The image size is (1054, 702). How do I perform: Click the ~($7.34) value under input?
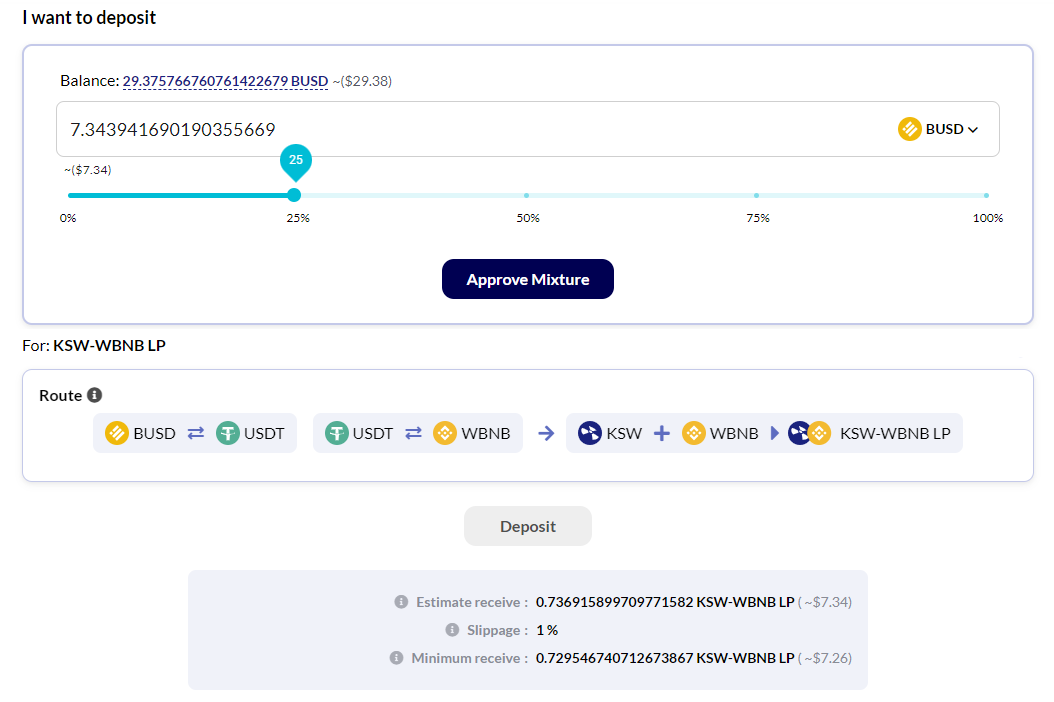[x=87, y=169]
